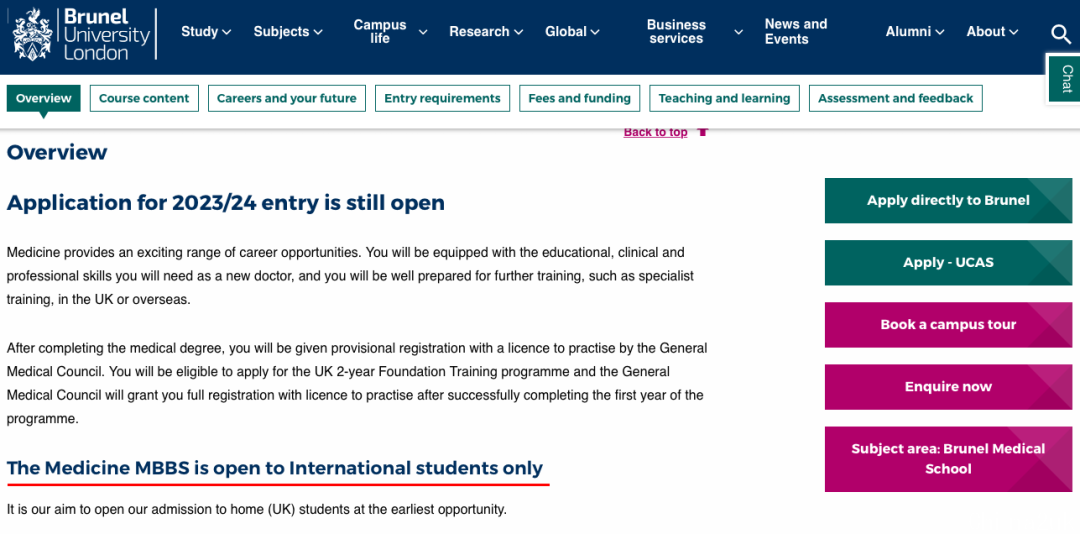
Task: Expand the Research menu chevron
Action: click(x=519, y=32)
